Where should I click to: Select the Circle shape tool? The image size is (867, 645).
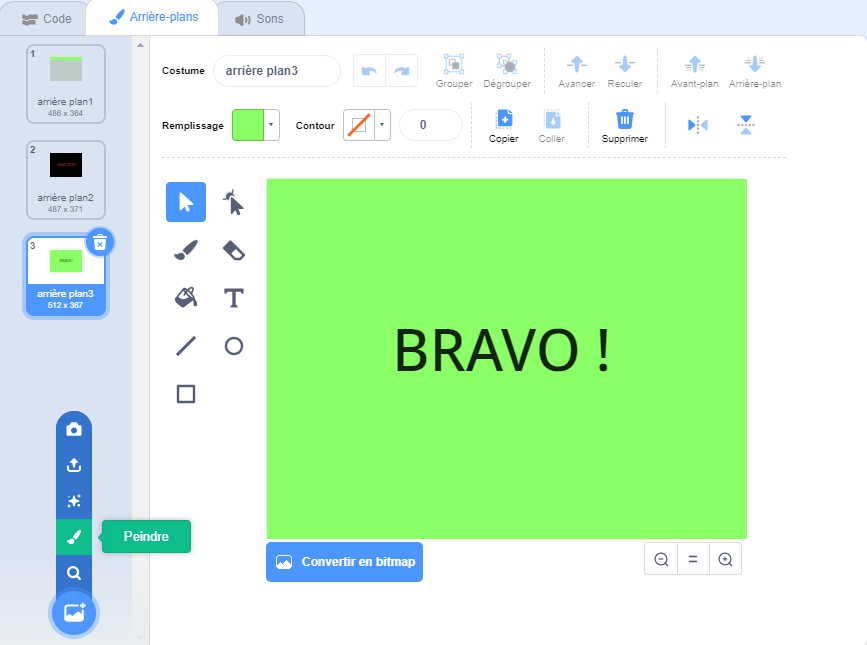point(233,346)
